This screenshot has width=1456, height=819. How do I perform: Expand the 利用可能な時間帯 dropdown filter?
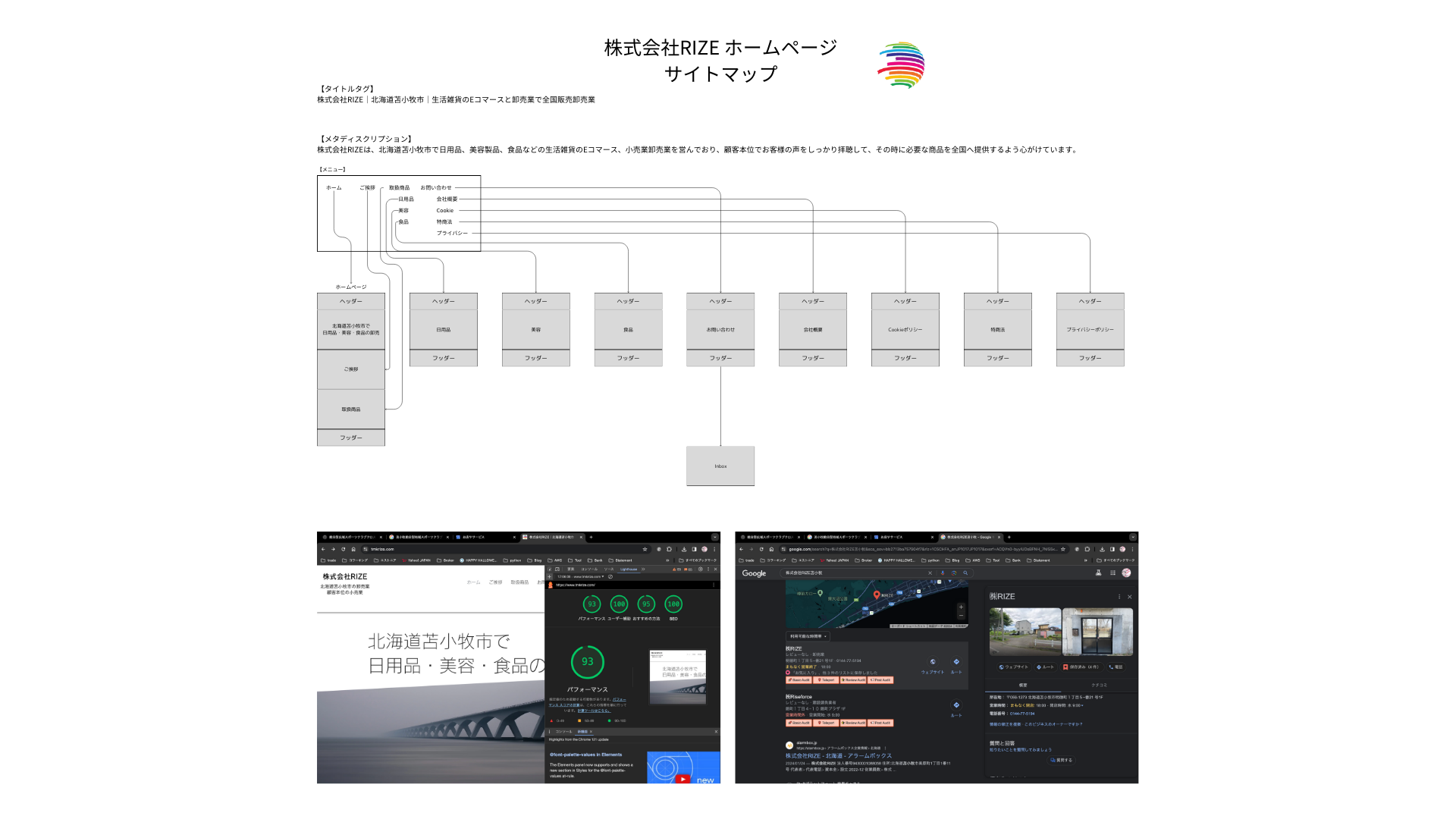[x=808, y=636]
